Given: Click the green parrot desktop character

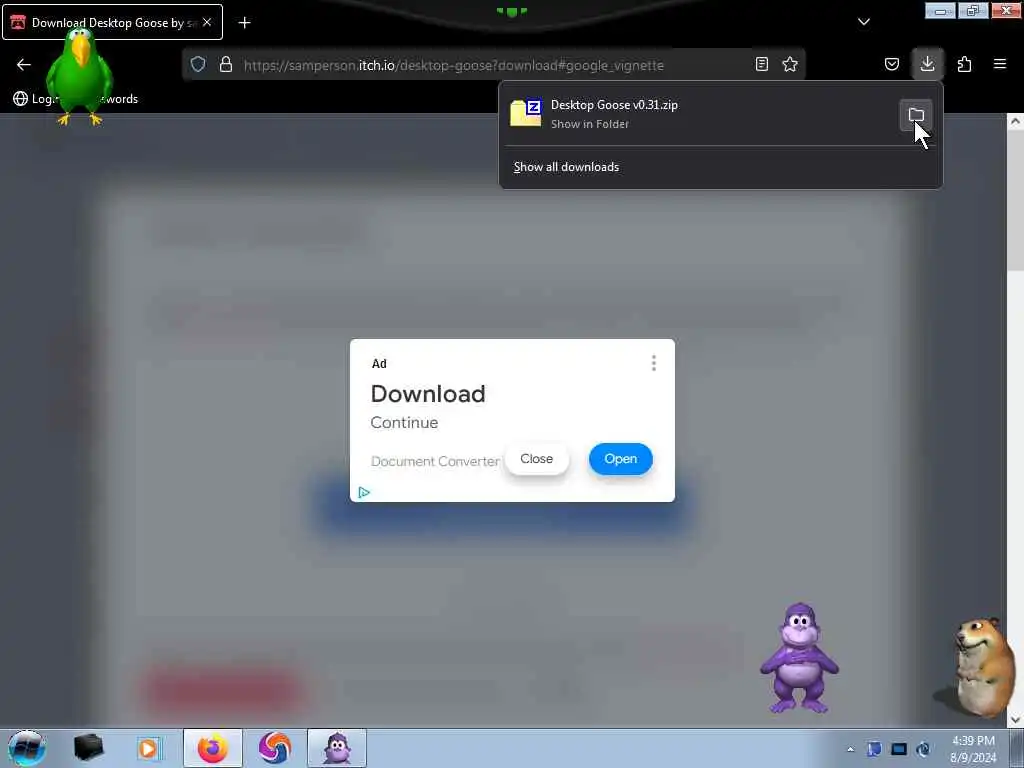Looking at the screenshot, I should [80, 75].
